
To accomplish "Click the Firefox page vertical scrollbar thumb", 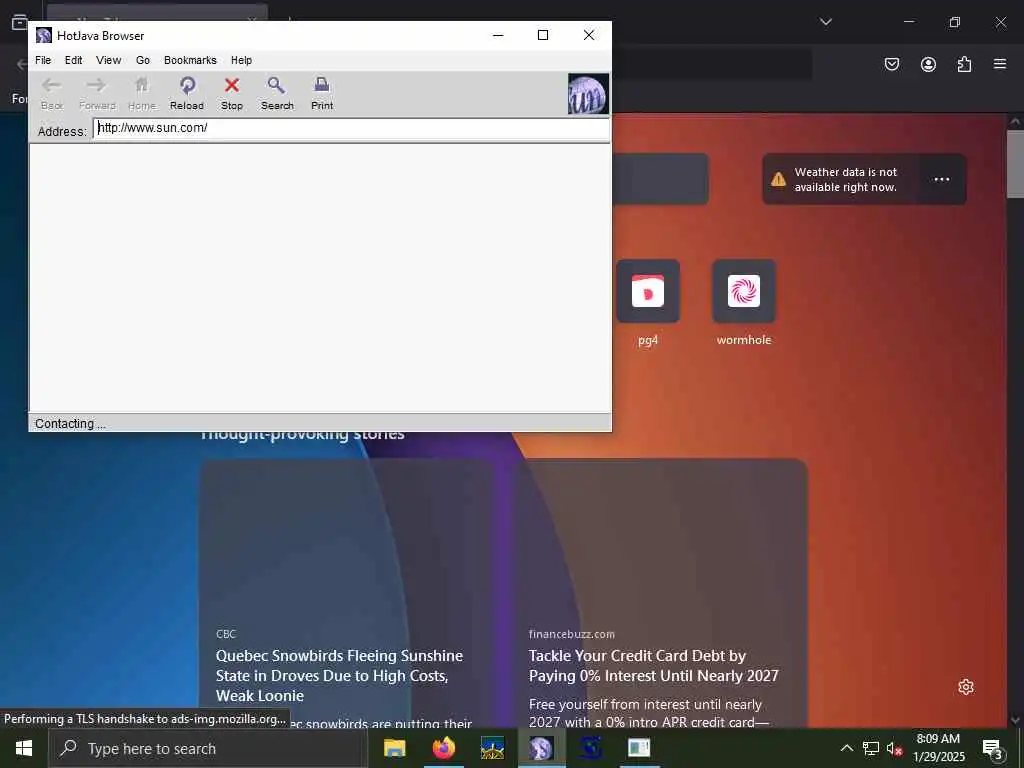I will [1015, 163].
